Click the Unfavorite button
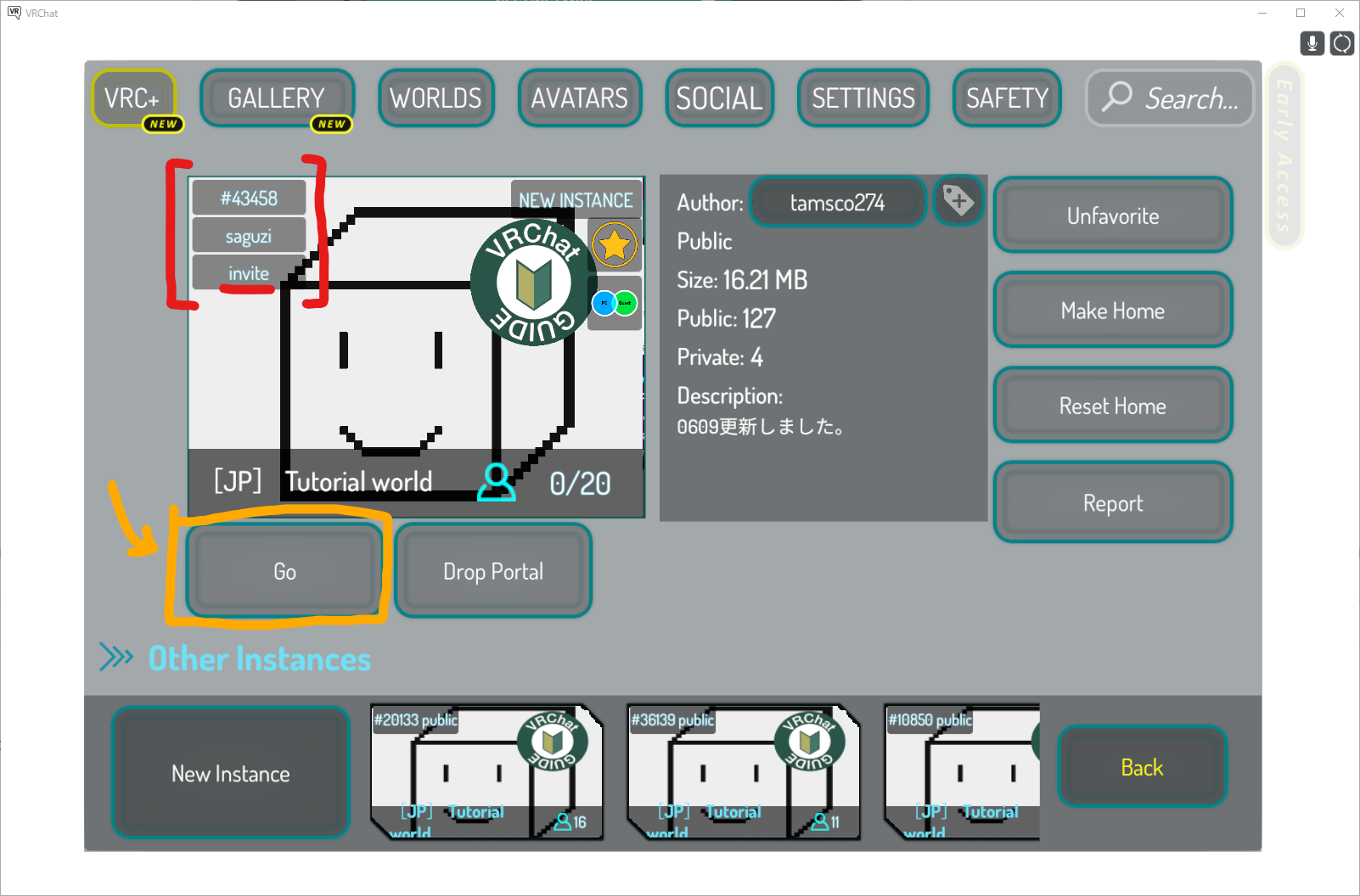 click(x=1112, y=216)
